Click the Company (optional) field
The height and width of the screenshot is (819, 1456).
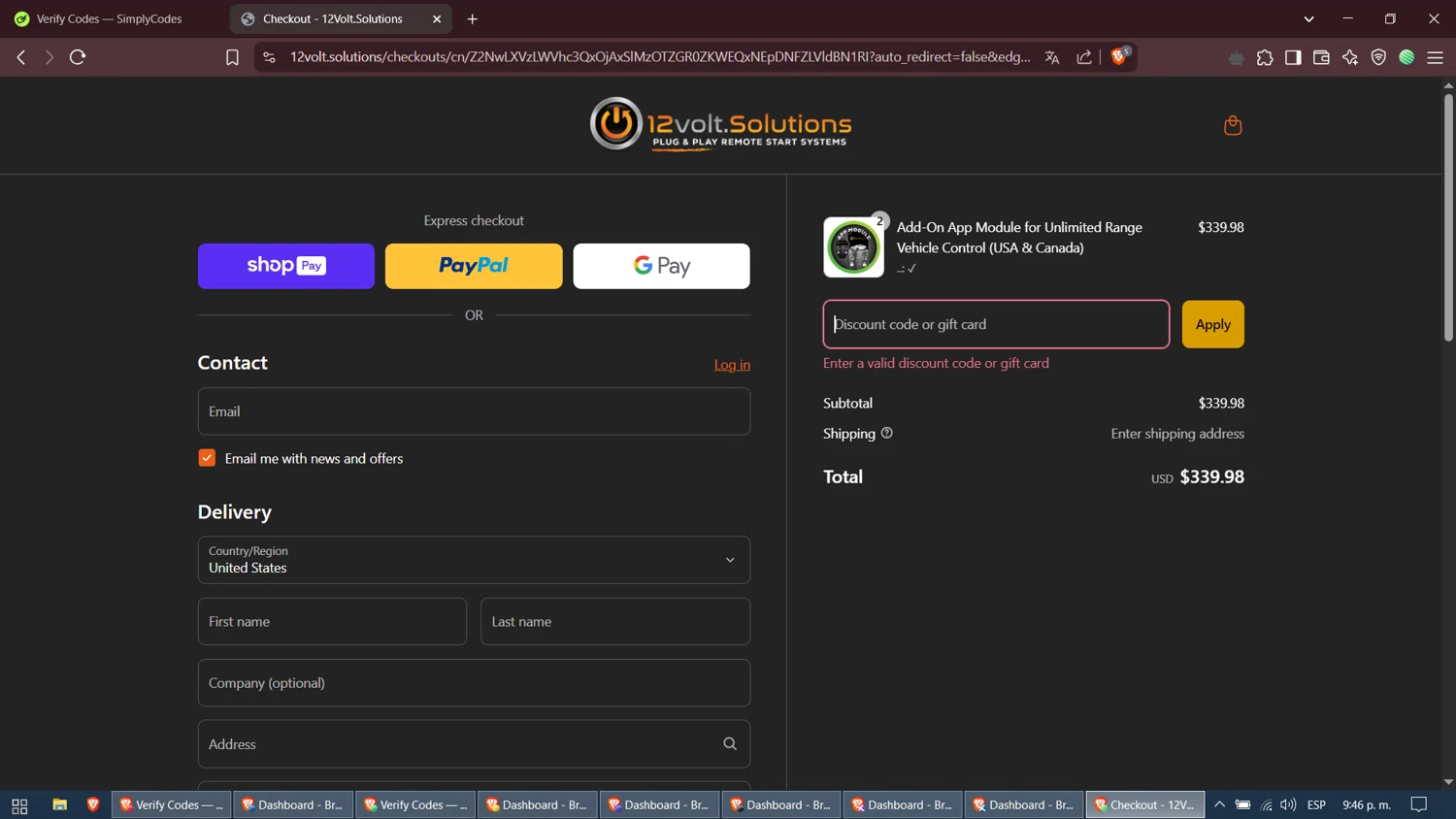tap(474, 683)
